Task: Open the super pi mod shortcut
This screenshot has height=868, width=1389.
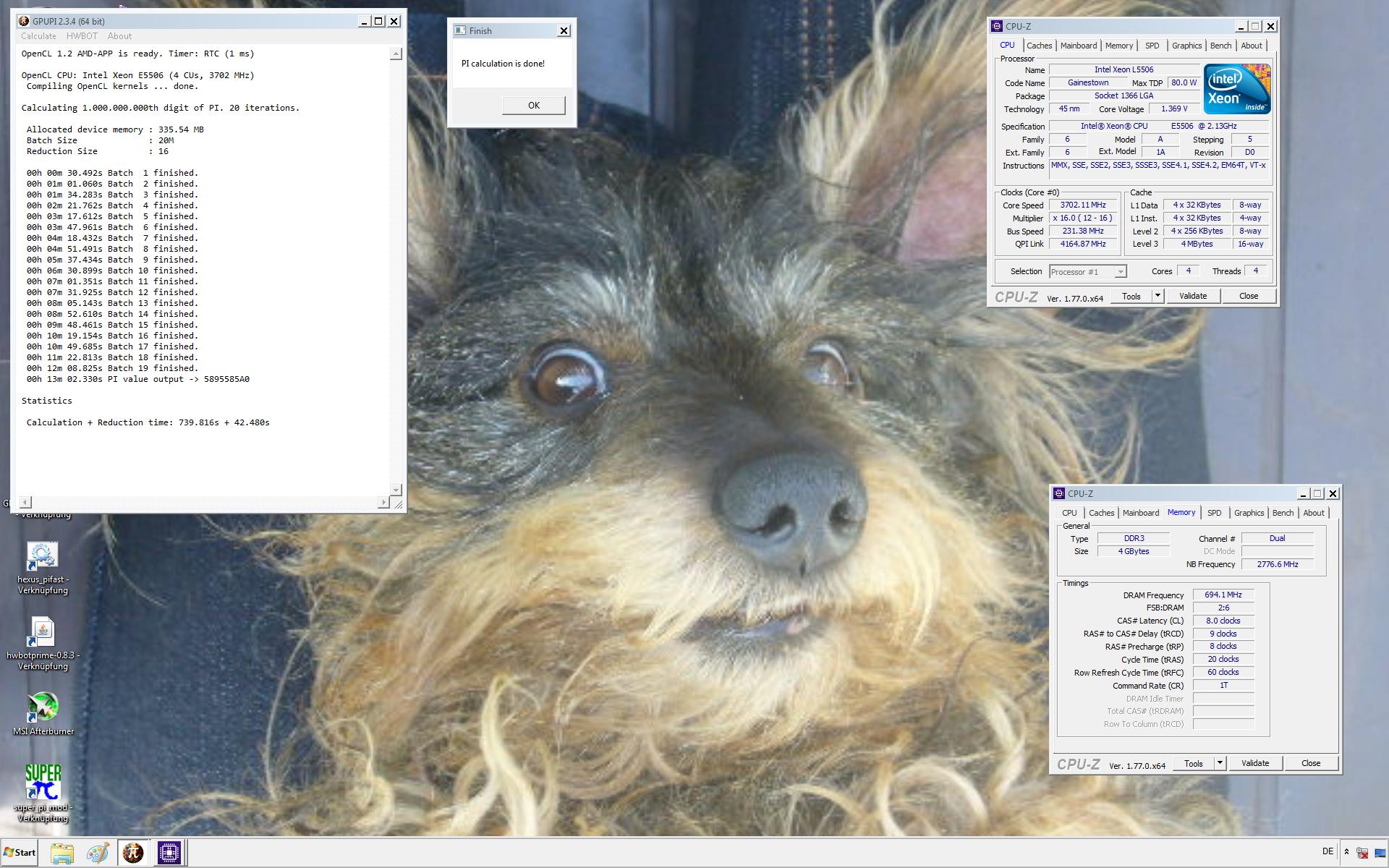Action: (43, 793)
